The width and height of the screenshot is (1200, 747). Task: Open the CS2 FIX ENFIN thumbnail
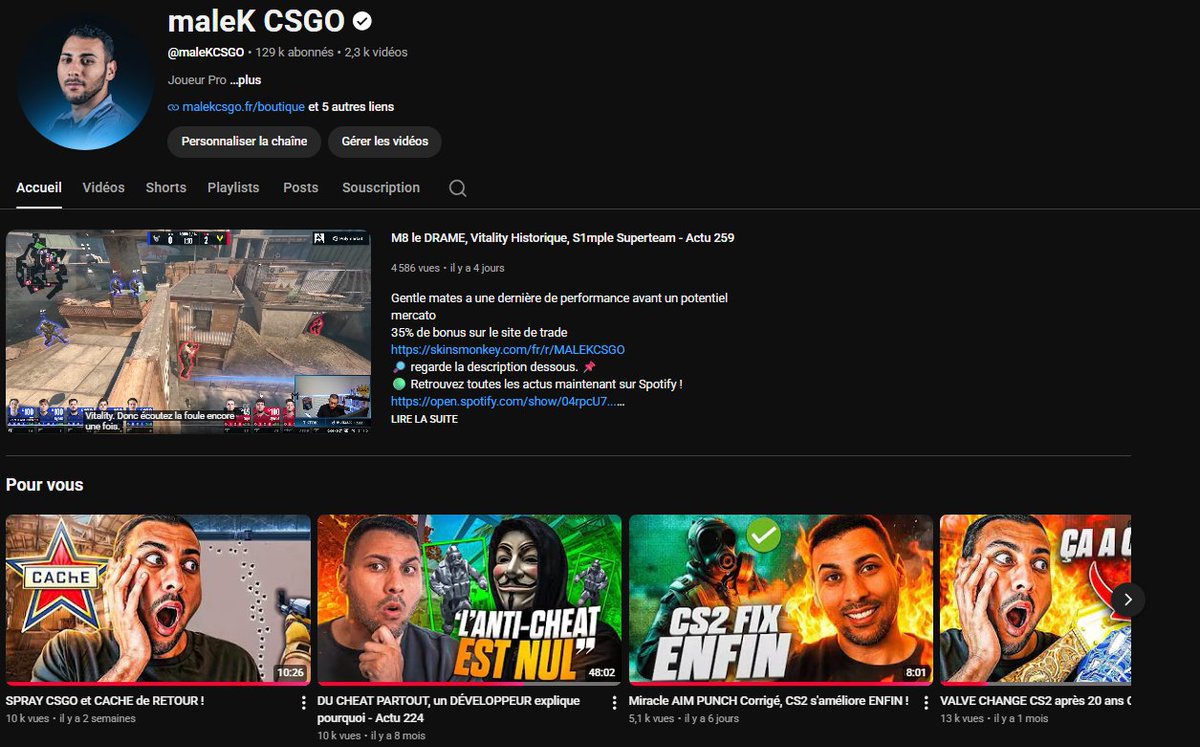tap(781, 599)
